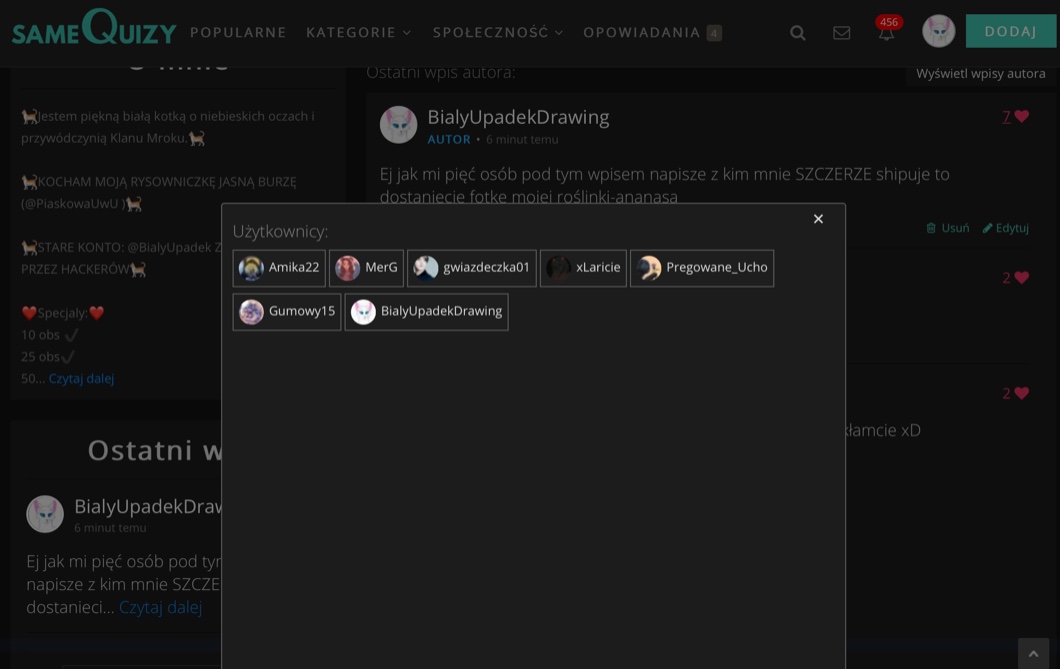This screenshot has width=1060, height=669.
Task: Click the Edytuj link on post
Action: pos(1005,228)
